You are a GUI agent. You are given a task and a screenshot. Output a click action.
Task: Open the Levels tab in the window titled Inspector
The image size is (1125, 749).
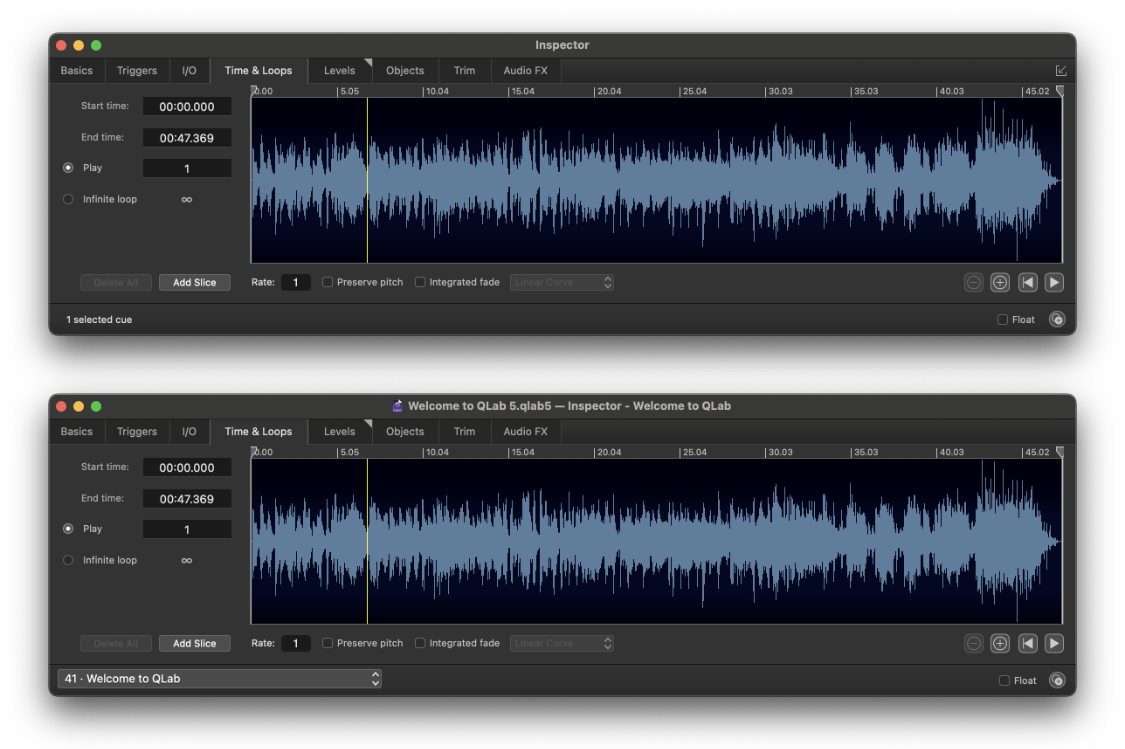(339, 71)
